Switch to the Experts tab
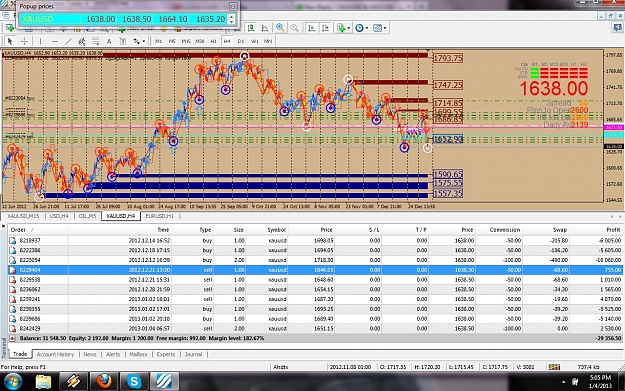 click(166, 354)
